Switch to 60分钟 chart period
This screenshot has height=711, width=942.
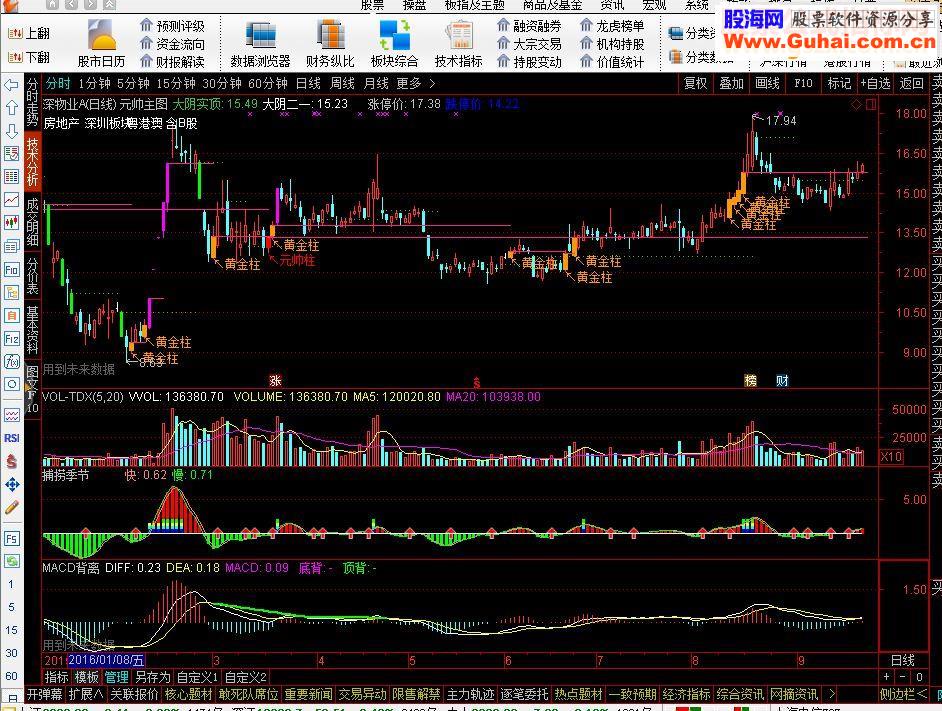pyautogui.click(x=267, y=84)
